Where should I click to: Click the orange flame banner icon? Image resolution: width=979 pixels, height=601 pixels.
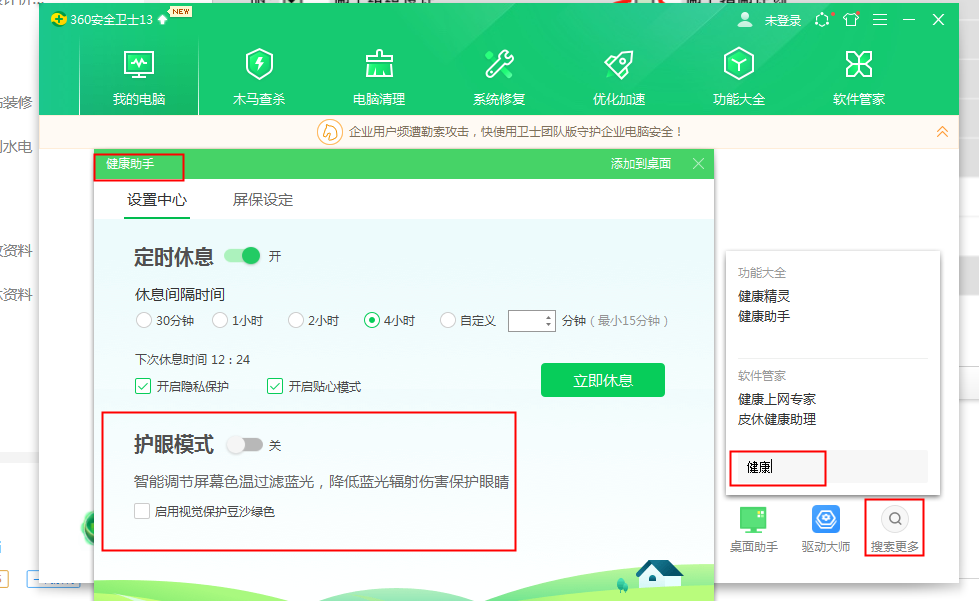330,132
